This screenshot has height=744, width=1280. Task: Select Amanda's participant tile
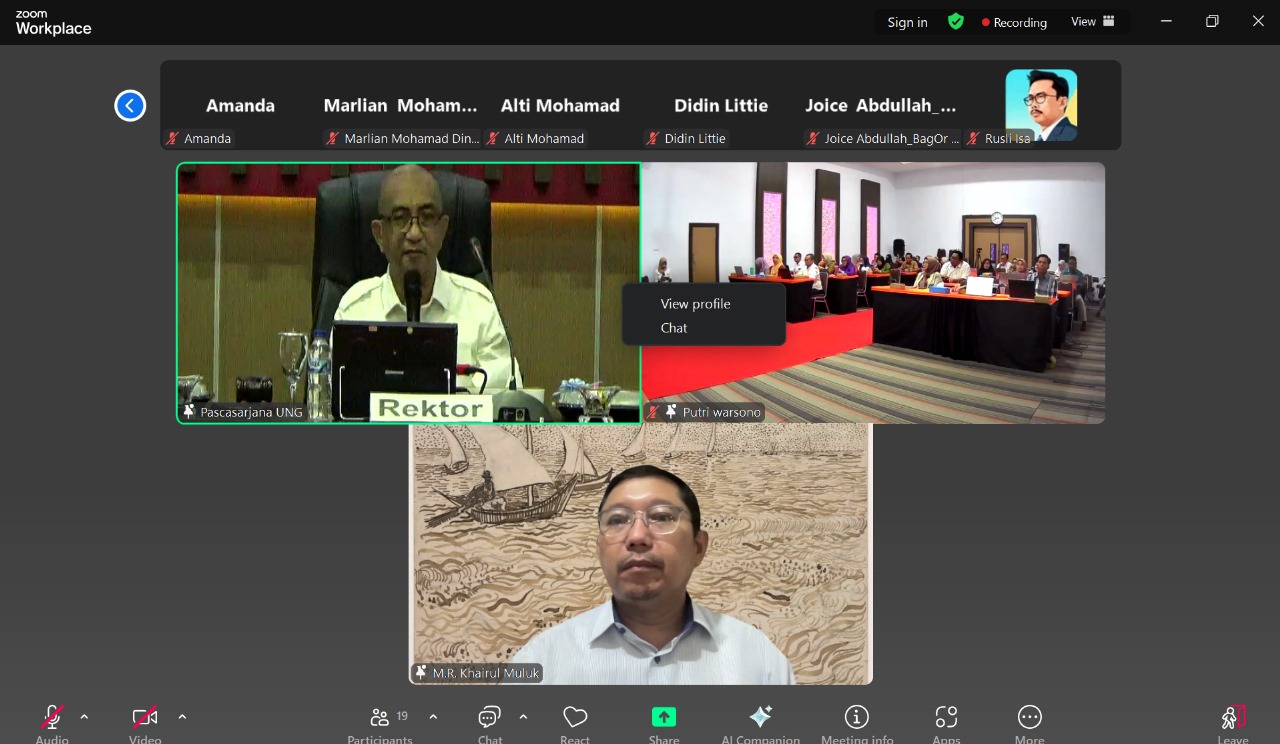click(240, 105)
